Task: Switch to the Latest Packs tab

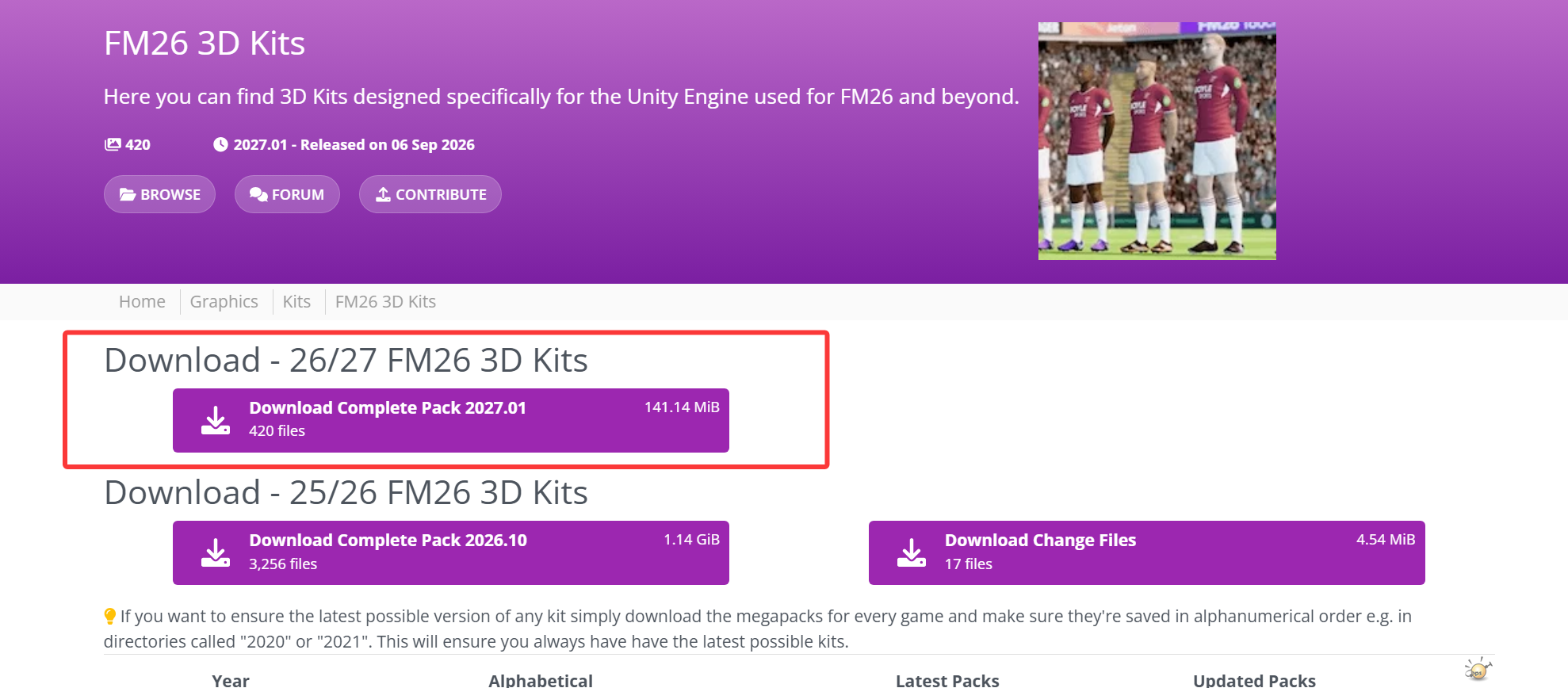Action: point(947,680)
